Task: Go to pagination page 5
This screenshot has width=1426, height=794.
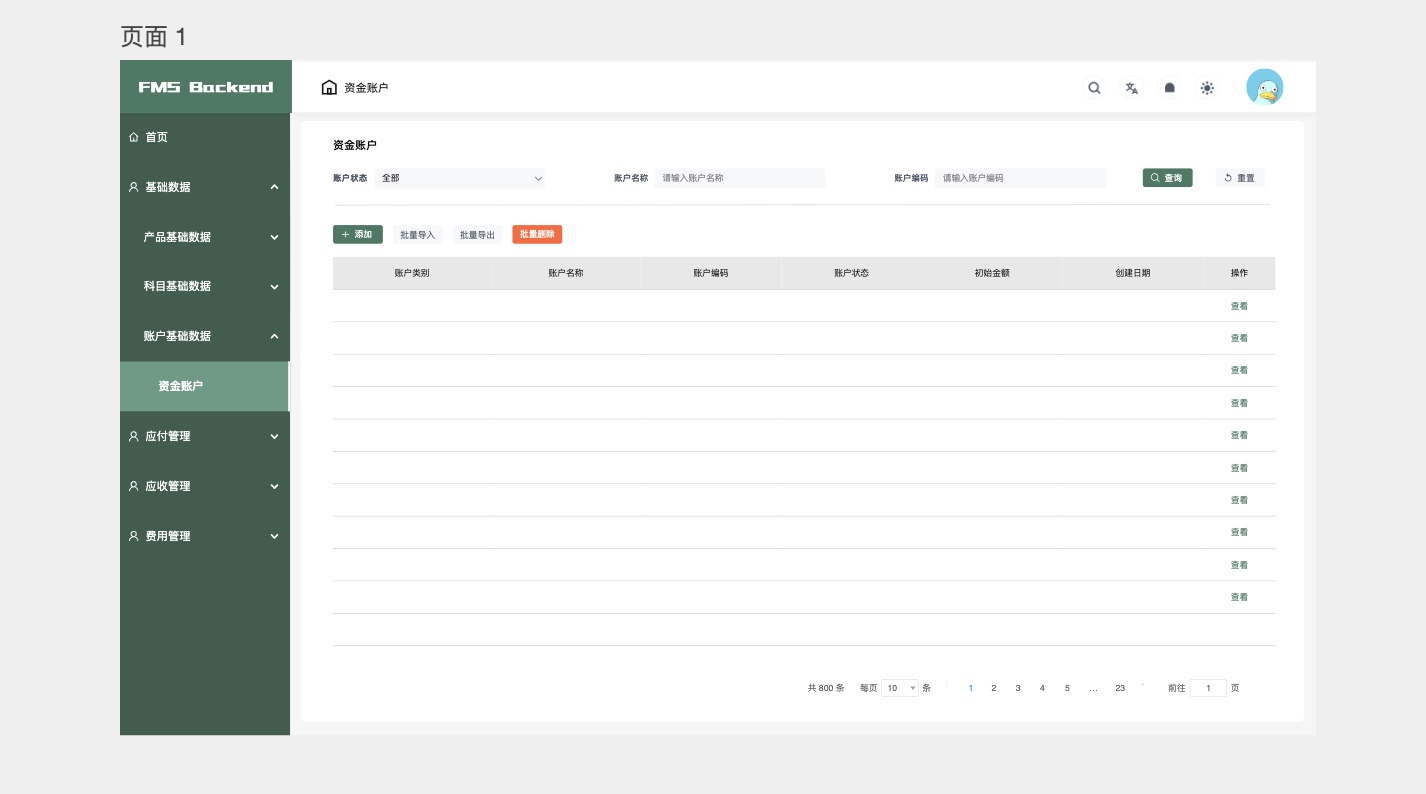Action: click(1067, 688)
